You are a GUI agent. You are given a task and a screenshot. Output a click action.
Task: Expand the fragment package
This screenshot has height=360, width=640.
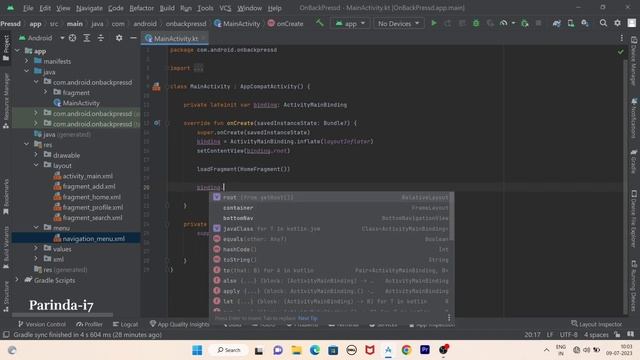(46, 92)
